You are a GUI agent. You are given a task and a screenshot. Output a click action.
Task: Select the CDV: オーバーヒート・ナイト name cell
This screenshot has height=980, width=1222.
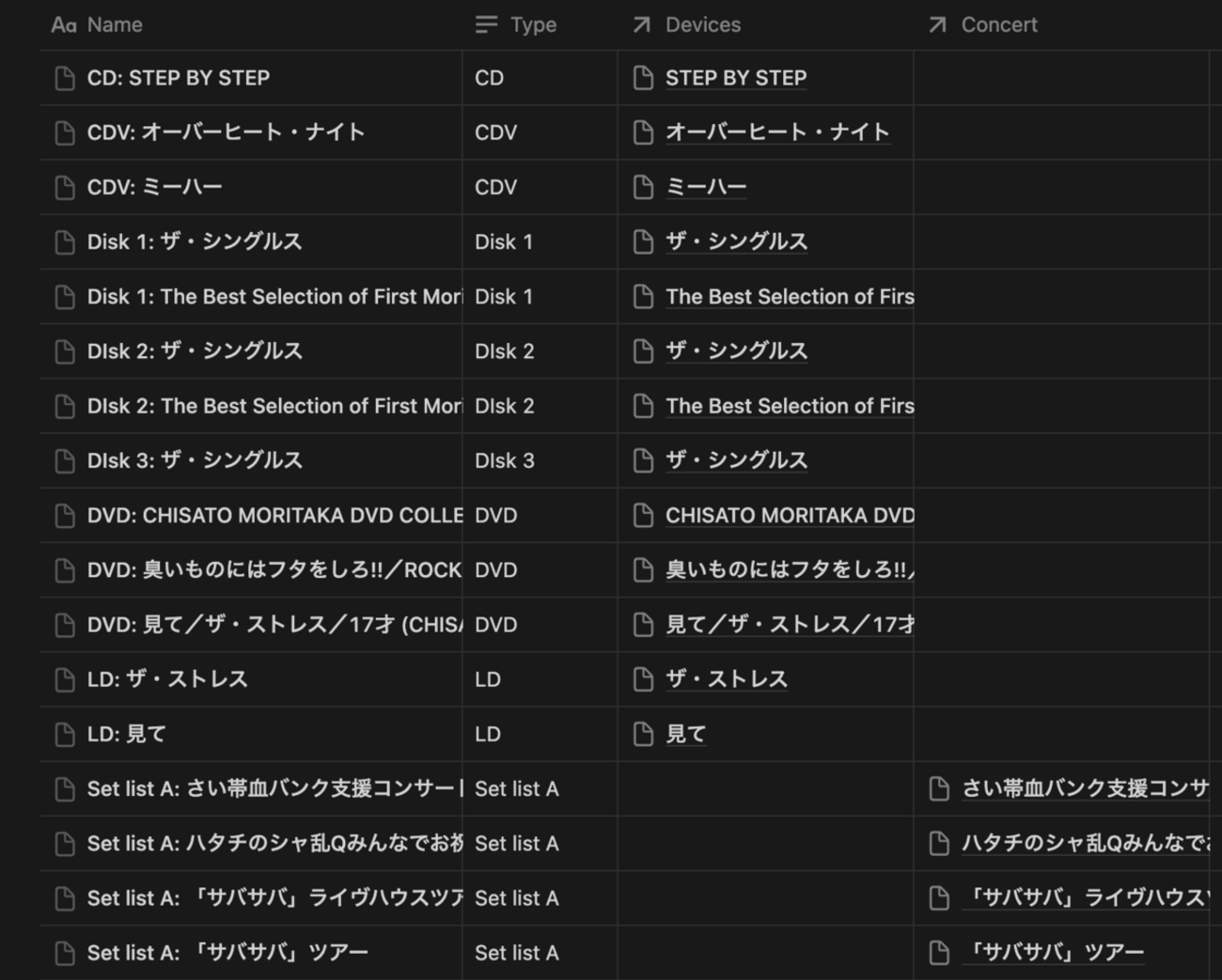point(251,132)
